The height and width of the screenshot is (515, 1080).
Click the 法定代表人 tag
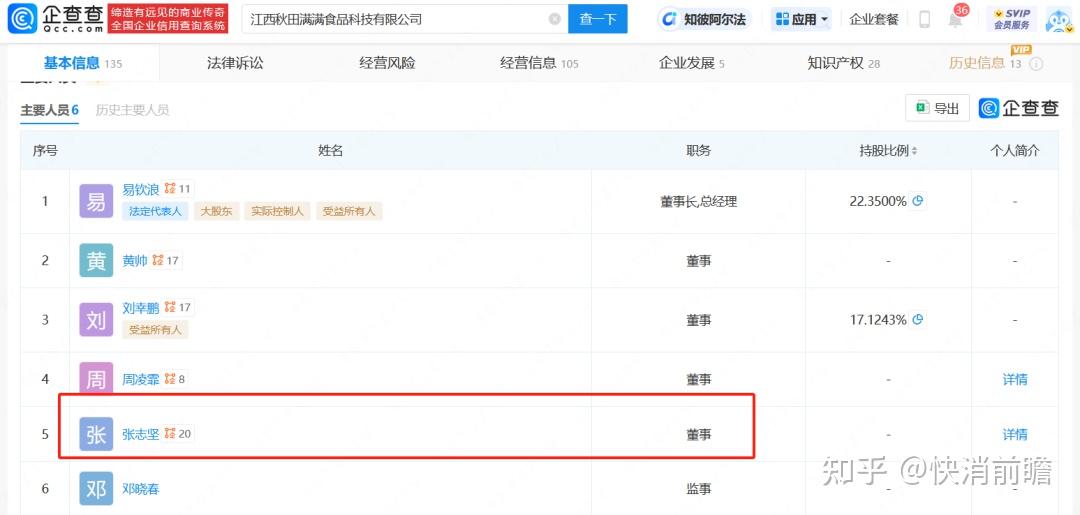(156, 211)
